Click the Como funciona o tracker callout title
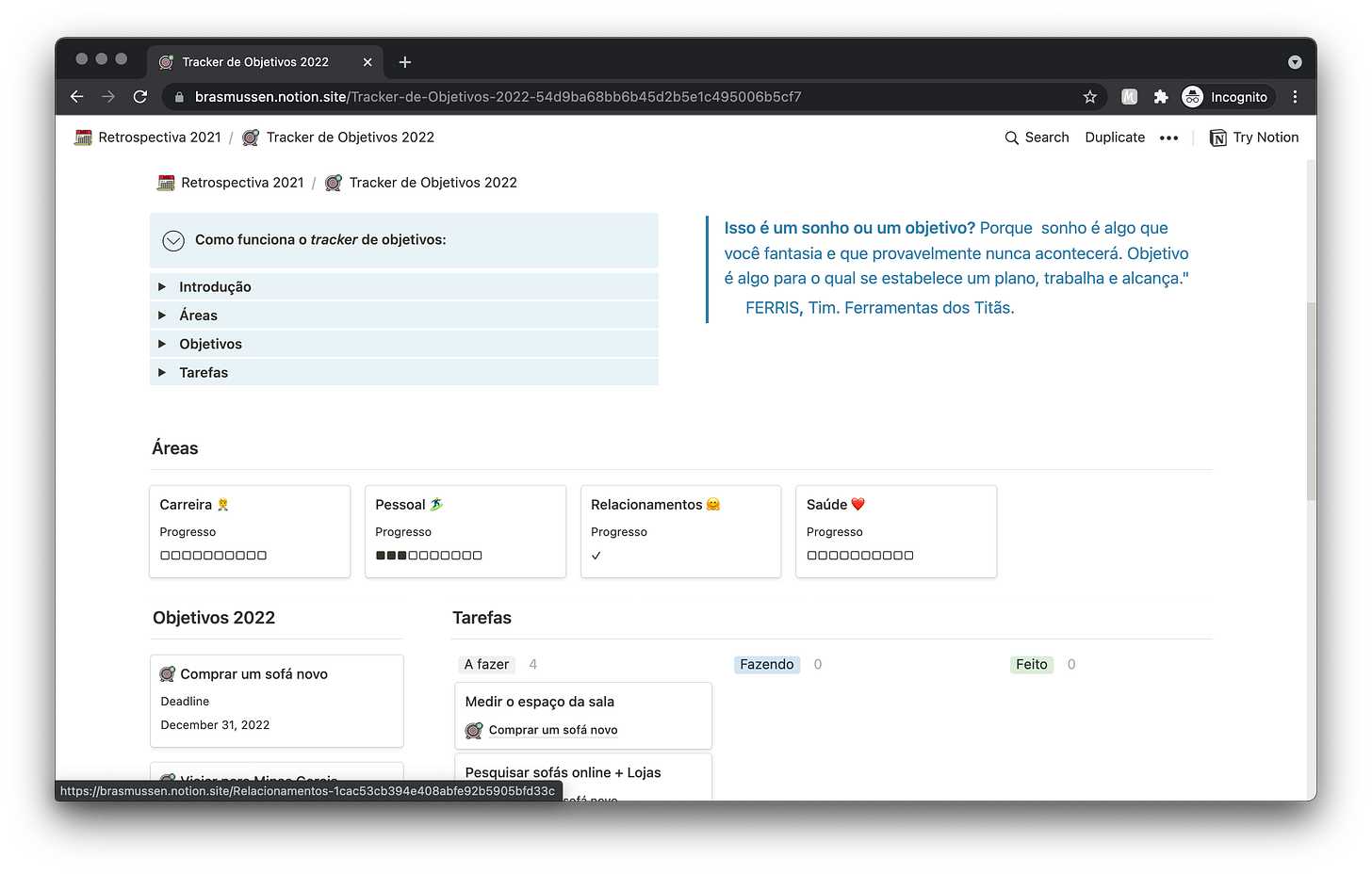The height and width of the screenshot is (874, 1372). click(x=320, y=240)
